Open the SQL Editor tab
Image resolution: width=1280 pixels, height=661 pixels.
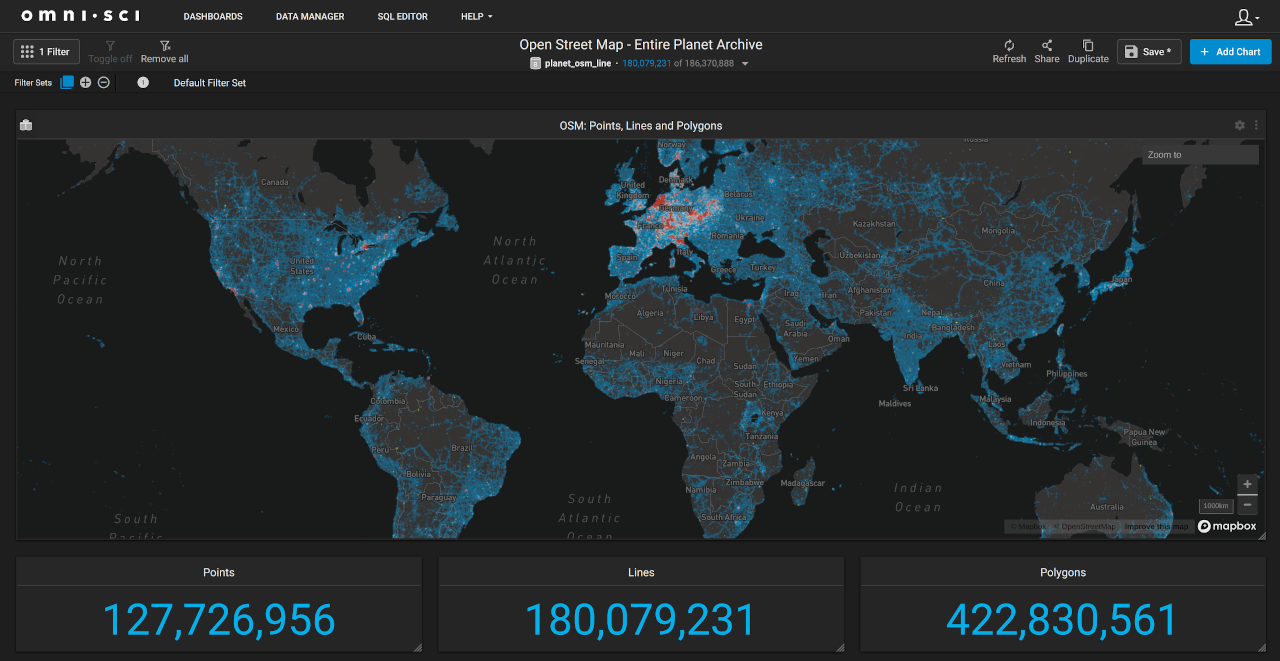coord(402,17)
